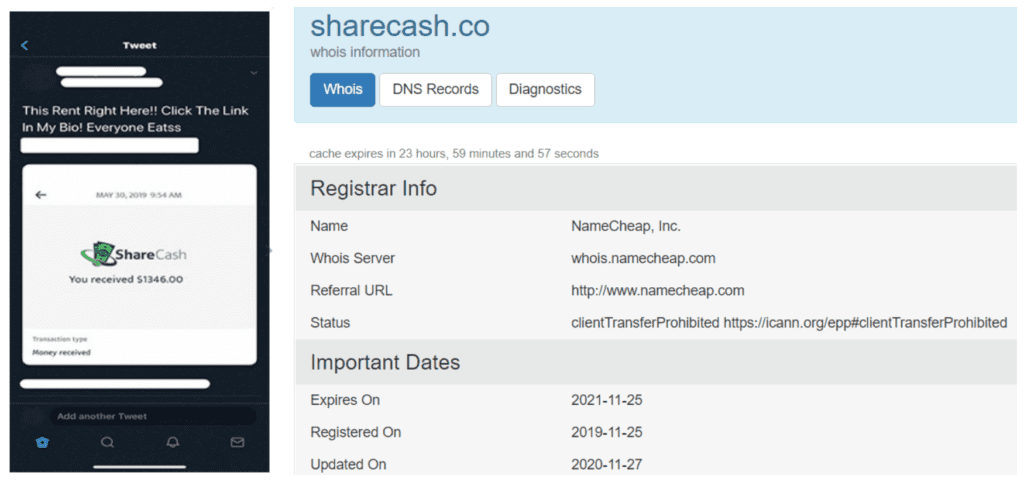Open the tweet options chevron
This screenshot has width=1024, height=482.
click(254, 73)
